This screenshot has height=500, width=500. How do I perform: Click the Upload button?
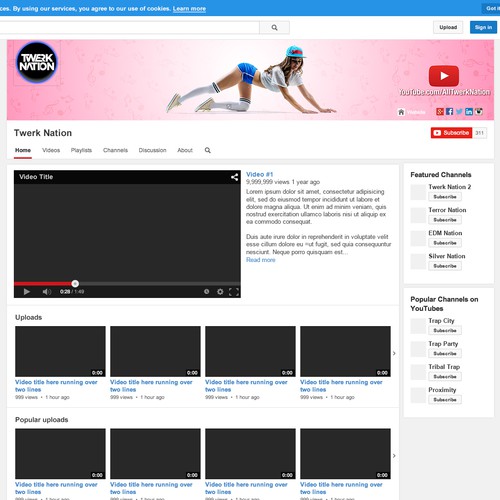tap(448, 27)
